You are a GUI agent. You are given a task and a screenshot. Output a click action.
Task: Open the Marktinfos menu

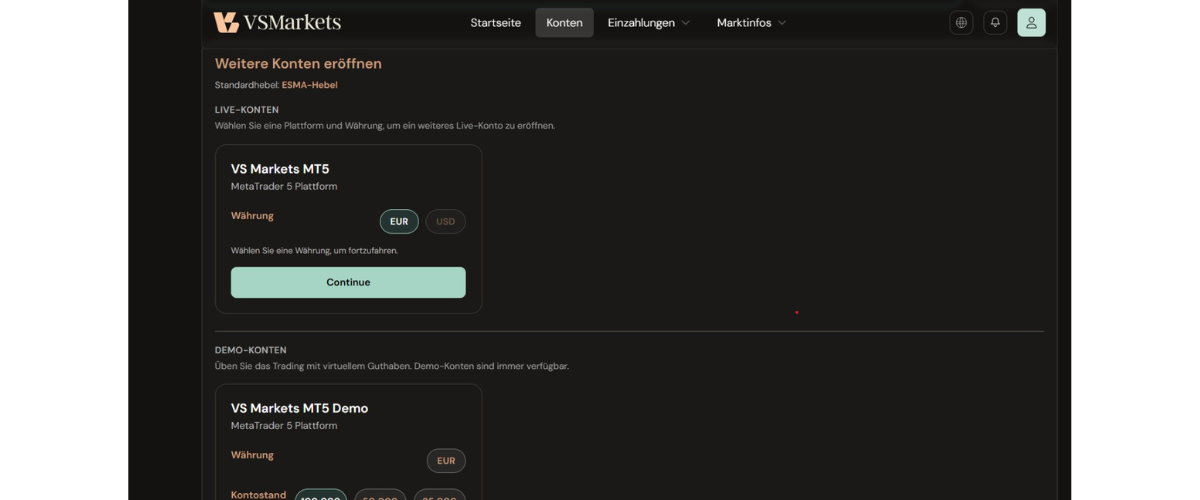coord(751,23)
